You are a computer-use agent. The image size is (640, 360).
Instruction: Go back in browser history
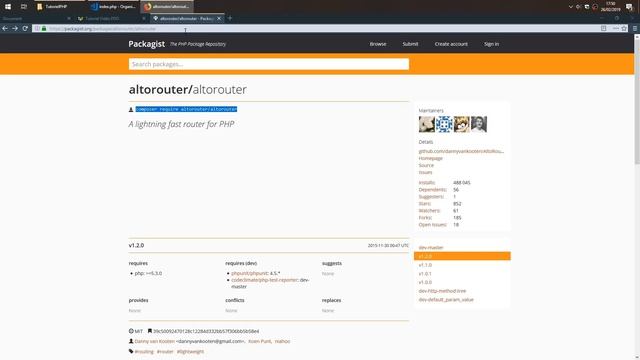tap(5, 29)
